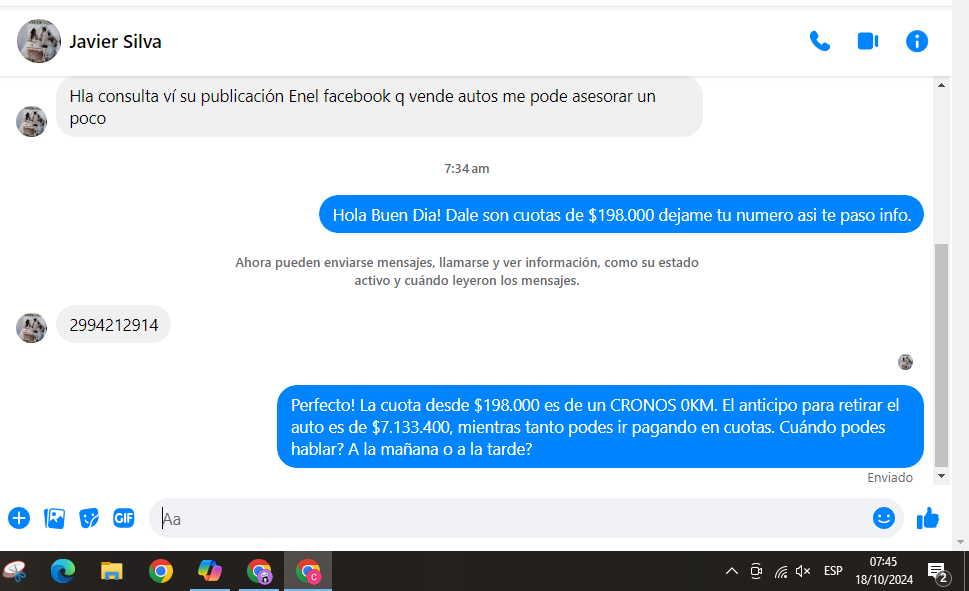Viewport: 969px width, 591px height.
Task: Choose a sticker to send
Action: 89,518
